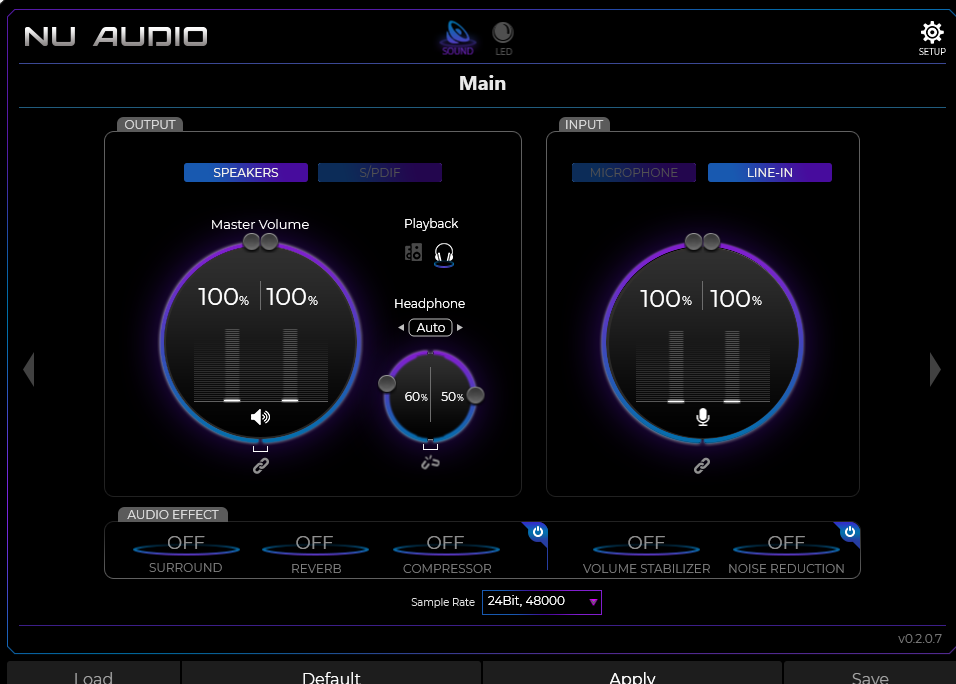Click headphone 50% value
Viewport: 956px width, 684px height.
(452, 397)
